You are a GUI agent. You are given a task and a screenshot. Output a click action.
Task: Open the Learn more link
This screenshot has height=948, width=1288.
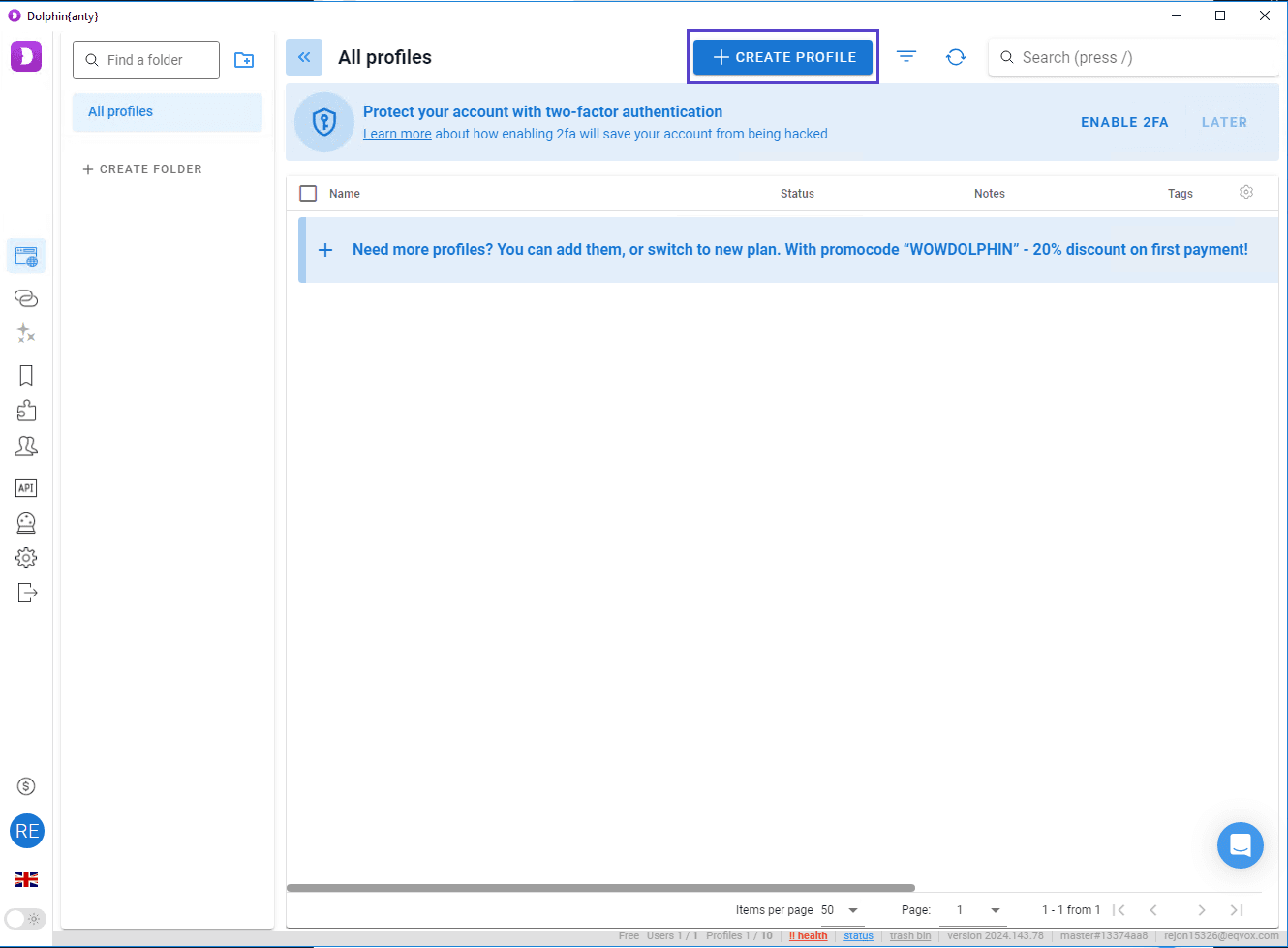pos(397,135)
